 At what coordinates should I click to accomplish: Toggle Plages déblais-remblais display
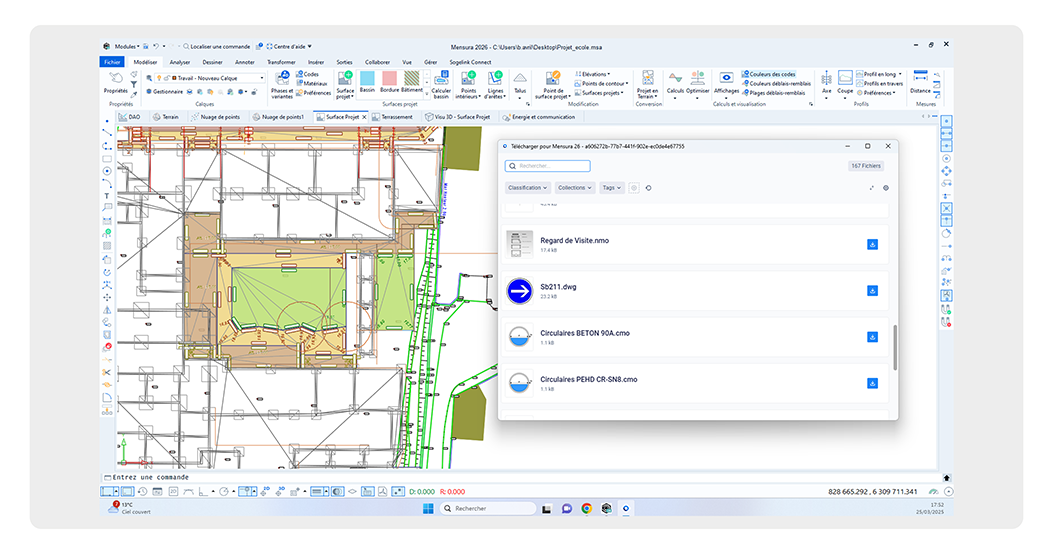[x=773, y=92]
